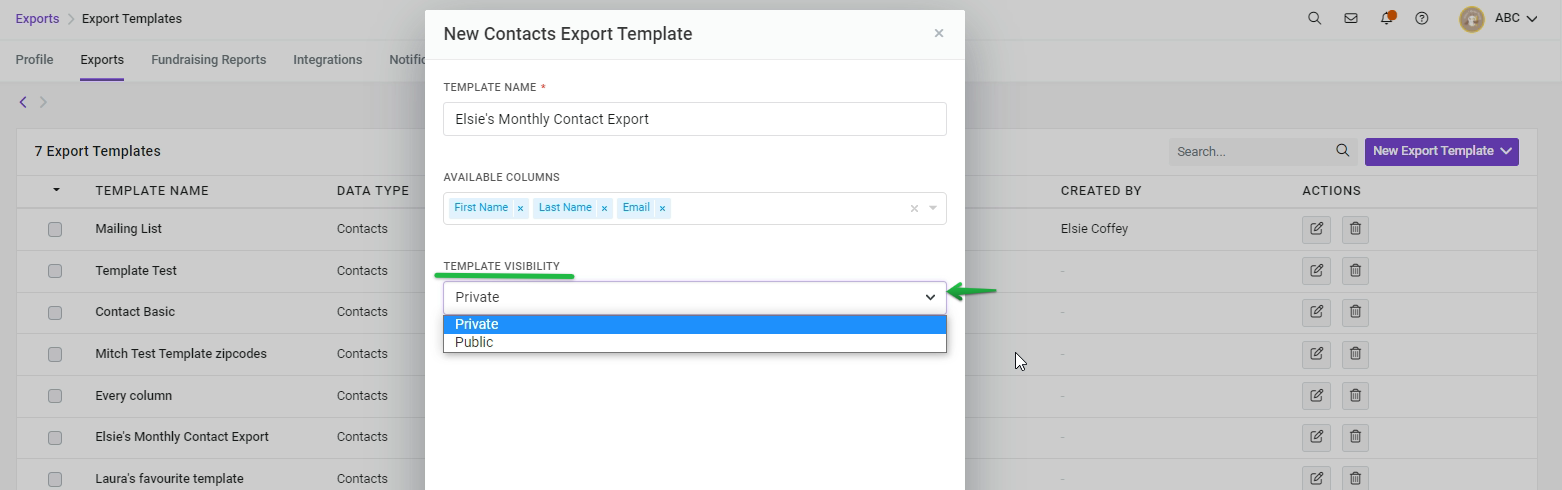
Task: Follow the Exports breadcrumb link
Action: pyautogui.click(x=37, y=19)
